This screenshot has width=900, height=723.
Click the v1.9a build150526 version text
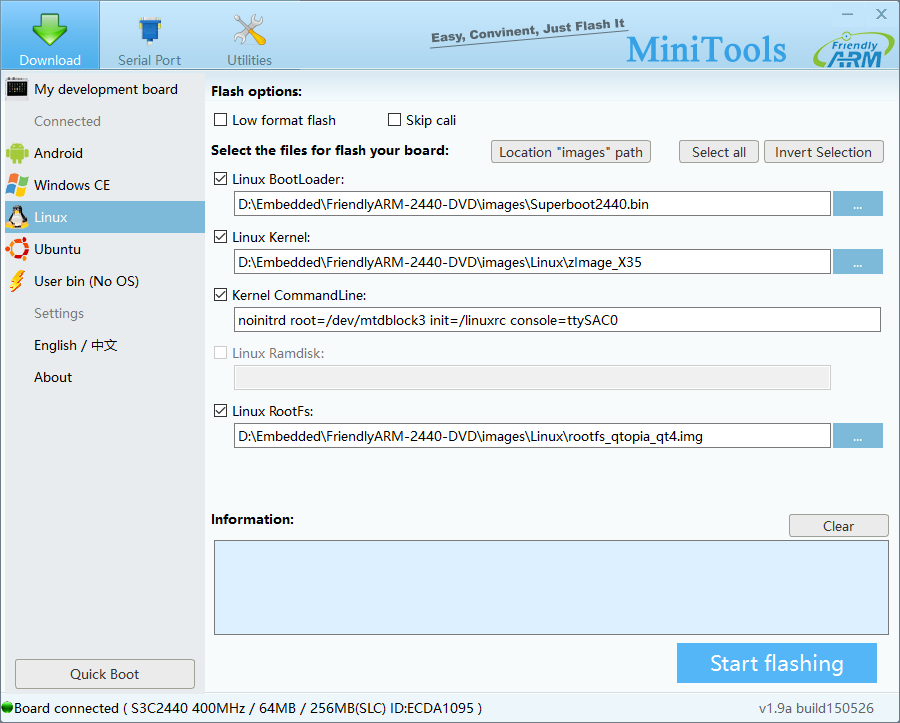(816, 708)
